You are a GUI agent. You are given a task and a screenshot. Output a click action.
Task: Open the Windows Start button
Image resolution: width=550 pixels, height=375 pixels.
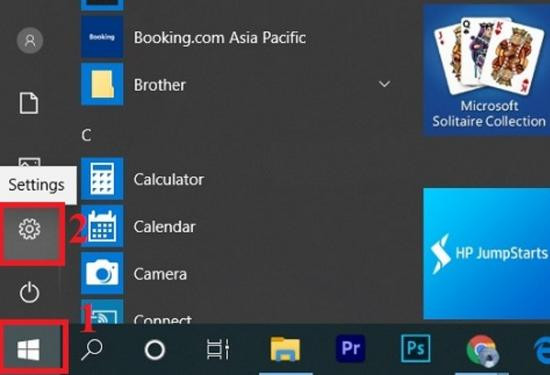coord(29,349)
